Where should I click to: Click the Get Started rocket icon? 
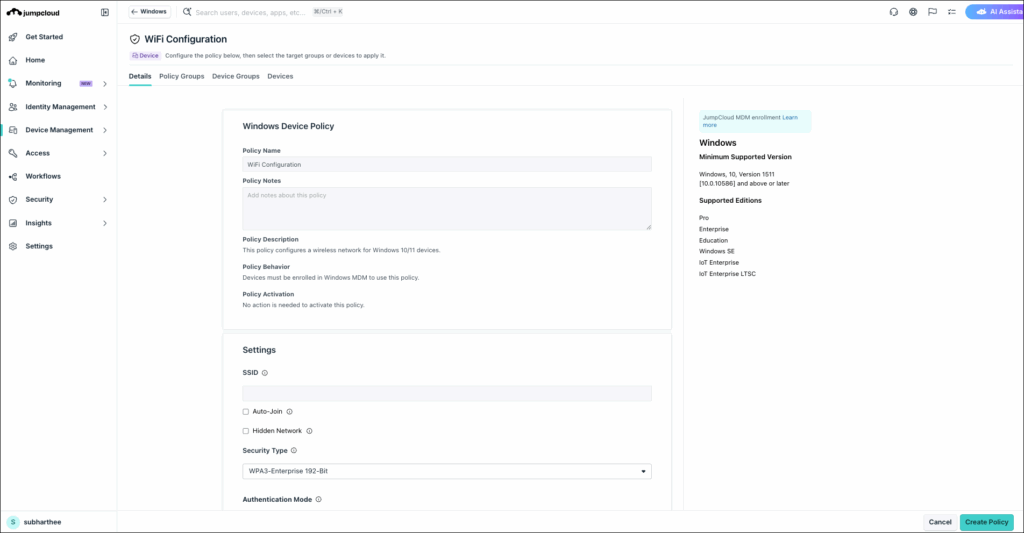[13, 37]
